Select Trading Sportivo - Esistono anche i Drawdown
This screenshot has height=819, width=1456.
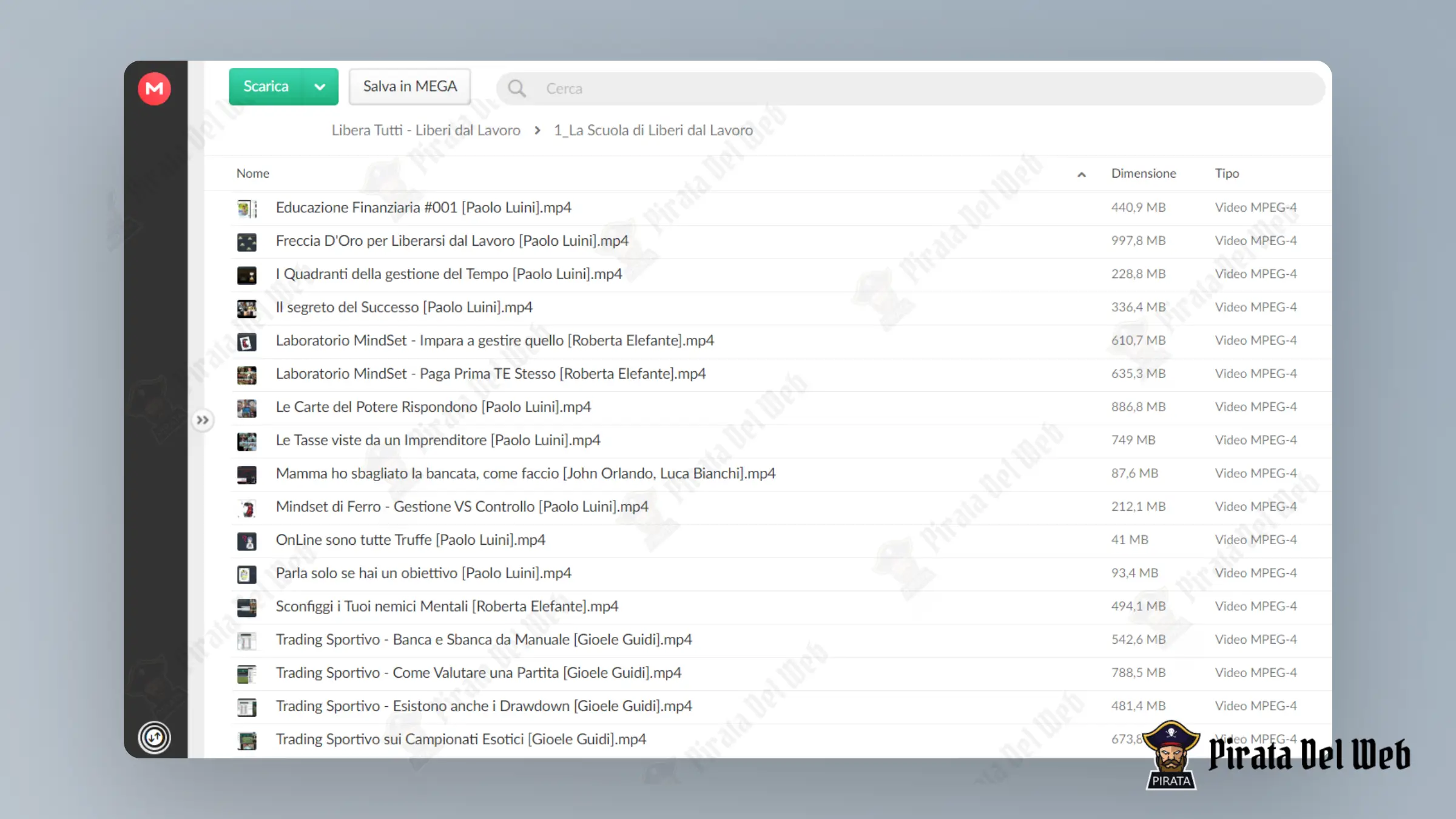click(x=484, y=706)
